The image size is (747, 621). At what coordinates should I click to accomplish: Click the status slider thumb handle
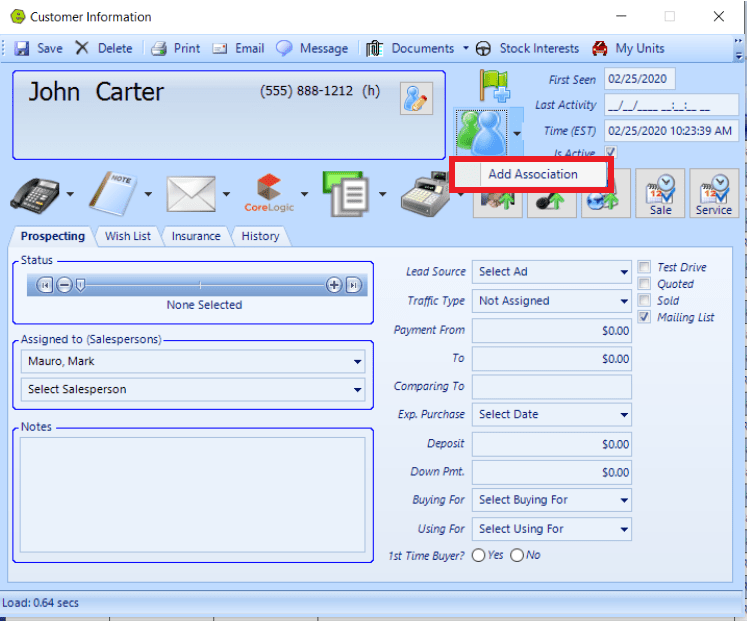pos(81,285)
